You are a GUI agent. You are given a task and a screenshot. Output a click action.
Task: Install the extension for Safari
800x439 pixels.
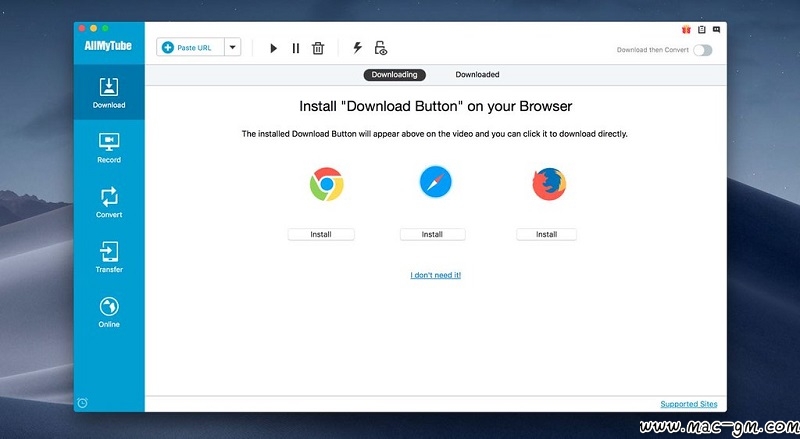click(432, 234)
